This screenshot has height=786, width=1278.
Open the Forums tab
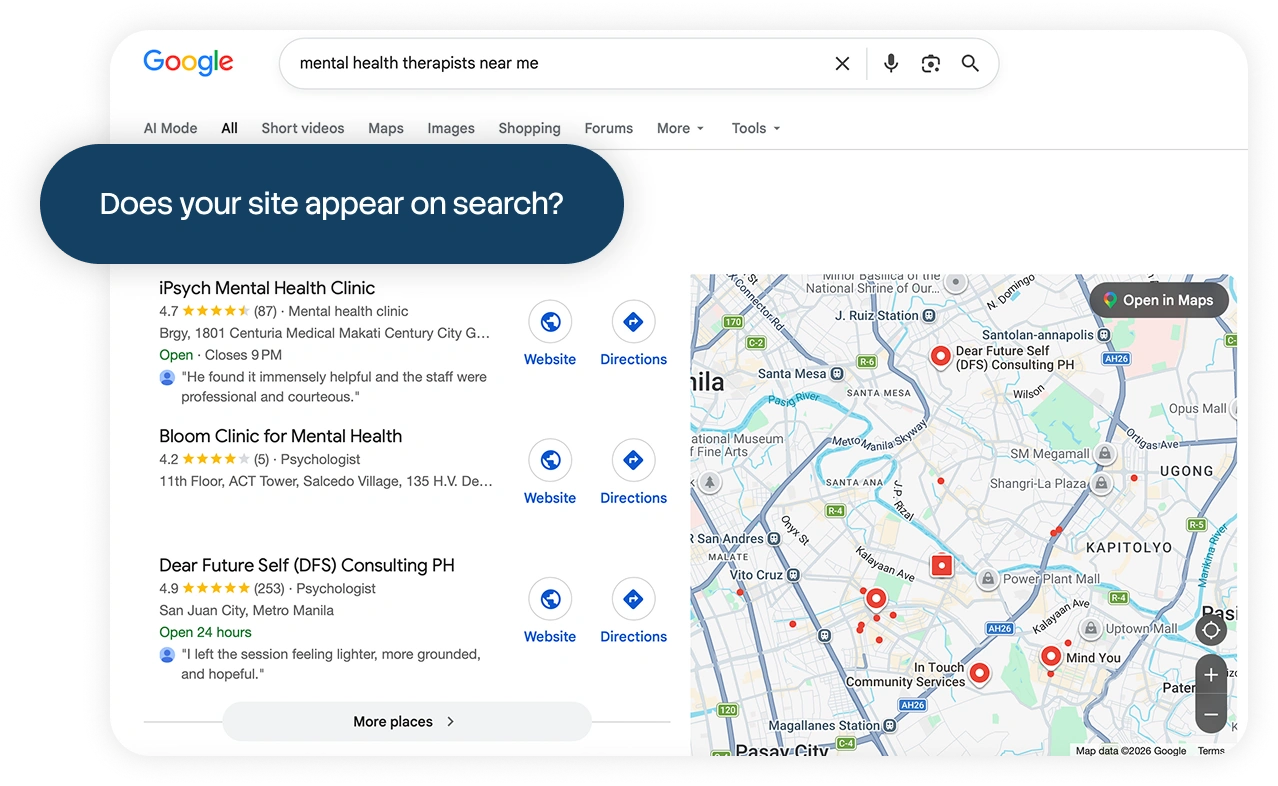point(609,128)
